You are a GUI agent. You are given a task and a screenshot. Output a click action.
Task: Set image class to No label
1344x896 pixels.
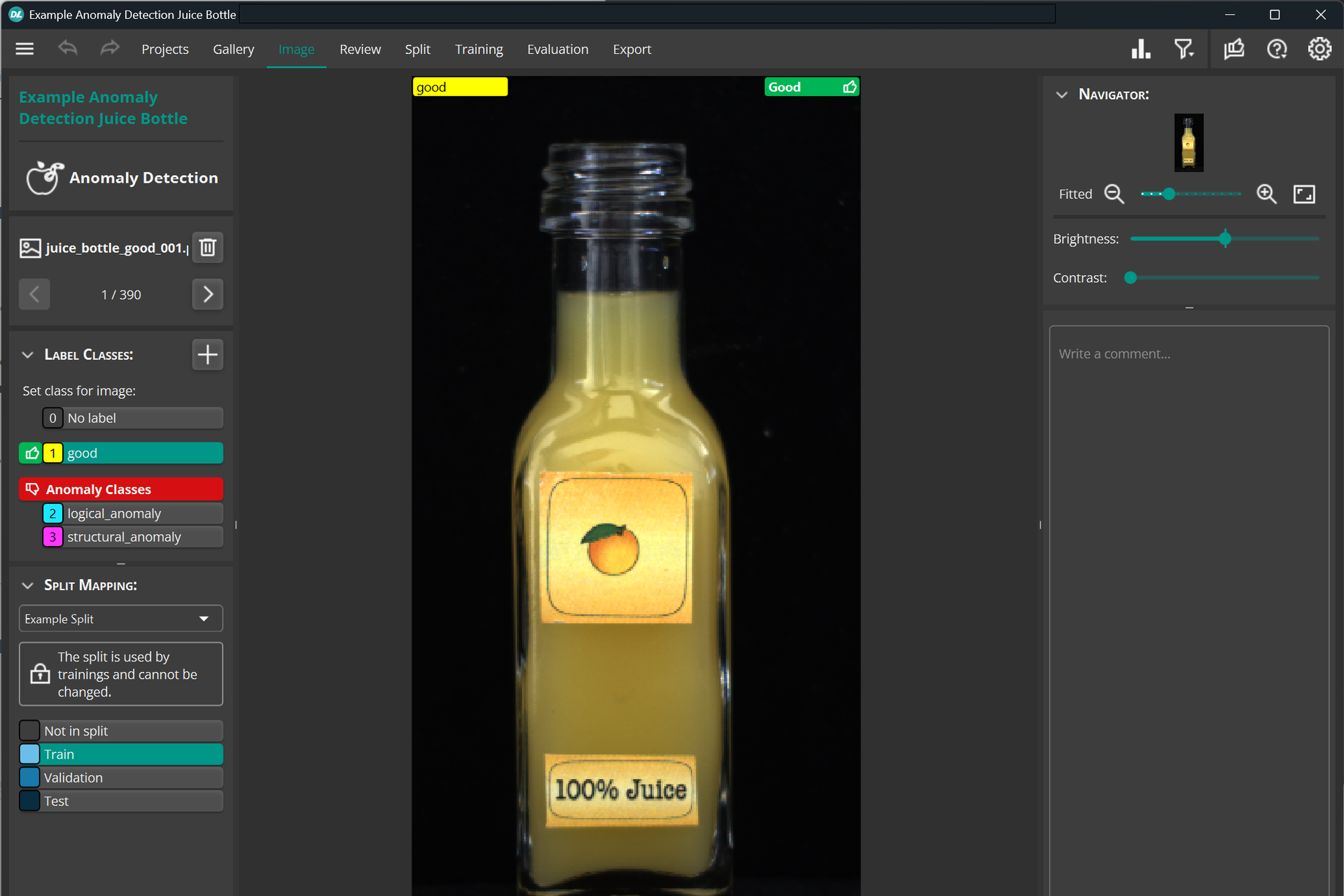132,418
